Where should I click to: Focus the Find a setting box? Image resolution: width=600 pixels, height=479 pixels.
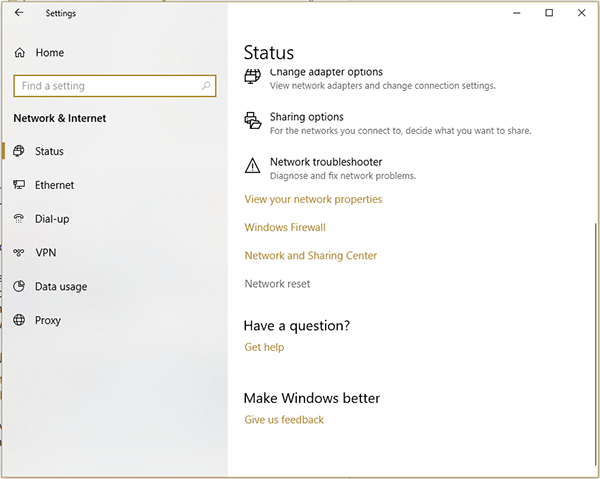115,86
